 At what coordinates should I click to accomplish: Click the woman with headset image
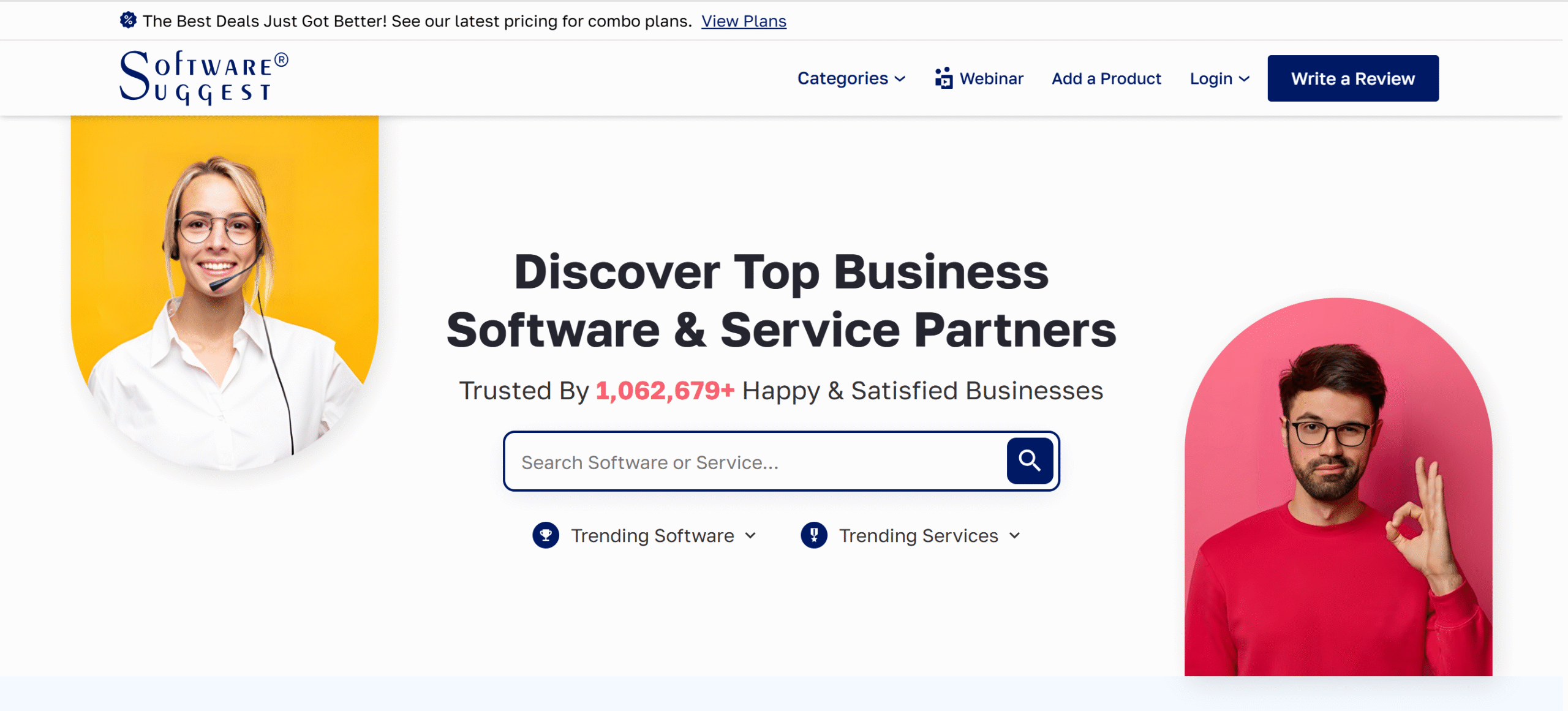point(225,294)
